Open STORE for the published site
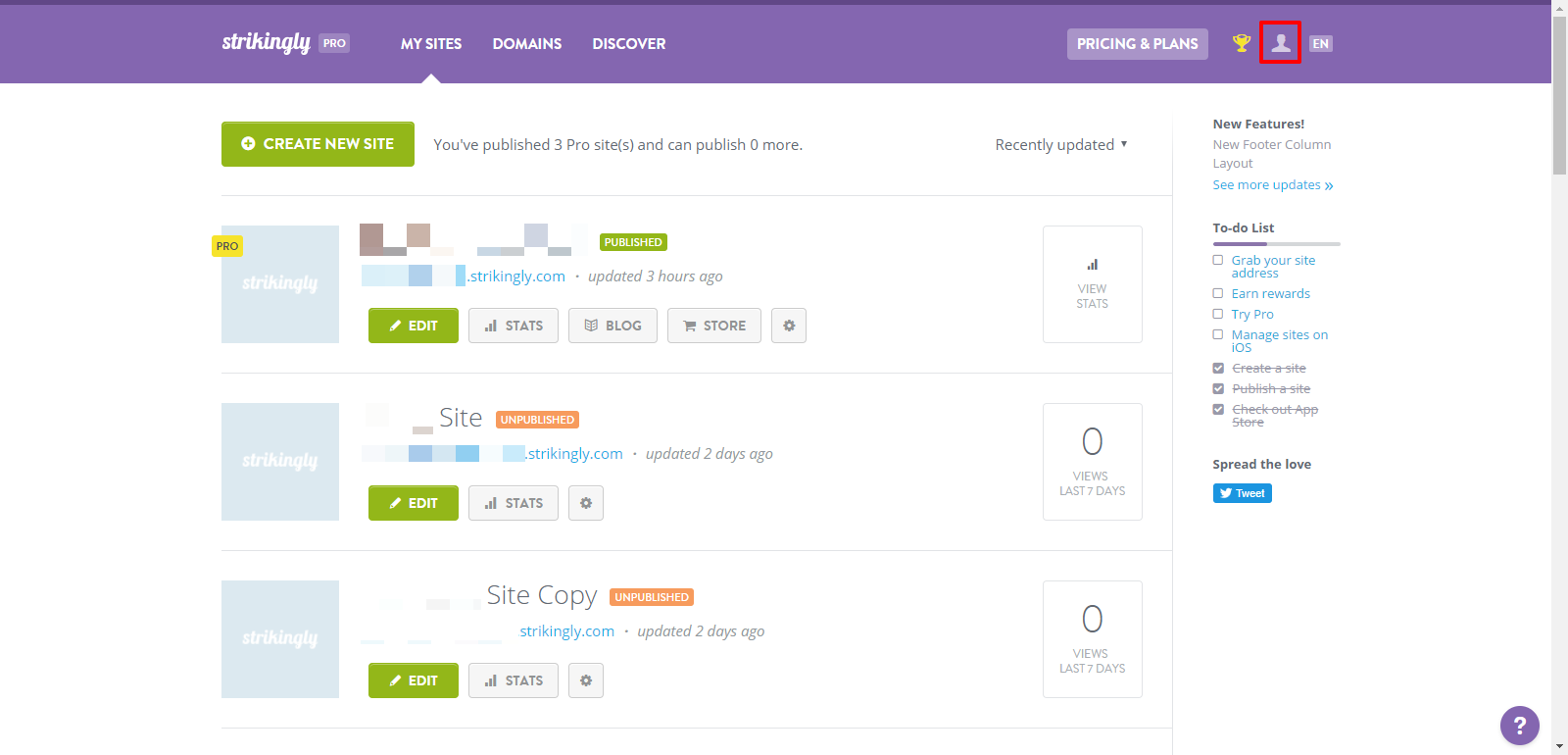 coord(714,326)
